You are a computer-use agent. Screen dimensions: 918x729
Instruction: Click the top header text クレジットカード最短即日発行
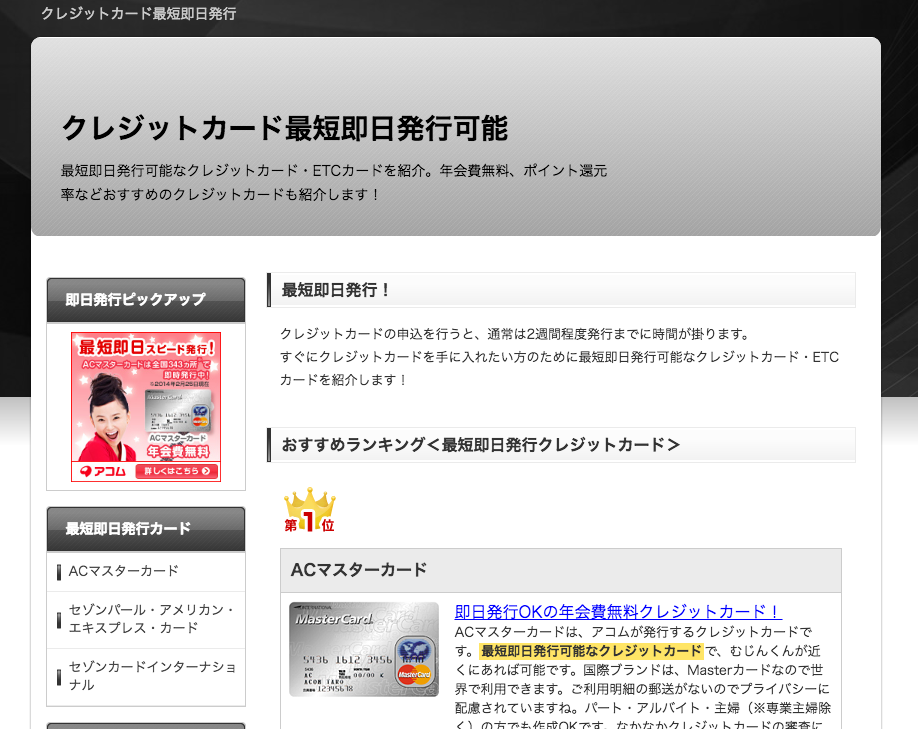[x=139, y=13]
